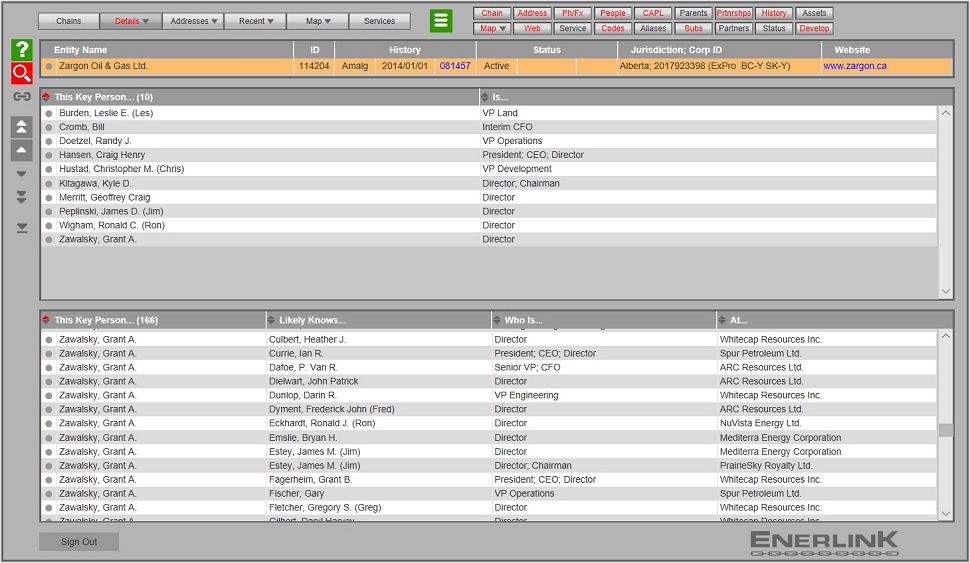Page down with double down arrow icon

pyautogui.click(x=22, y=197)
